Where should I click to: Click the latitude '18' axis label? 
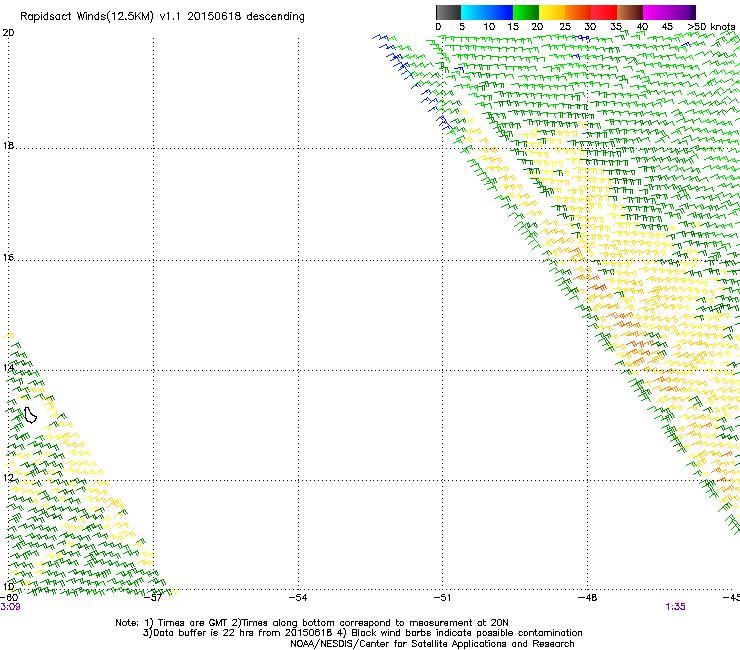click(8, 146)
